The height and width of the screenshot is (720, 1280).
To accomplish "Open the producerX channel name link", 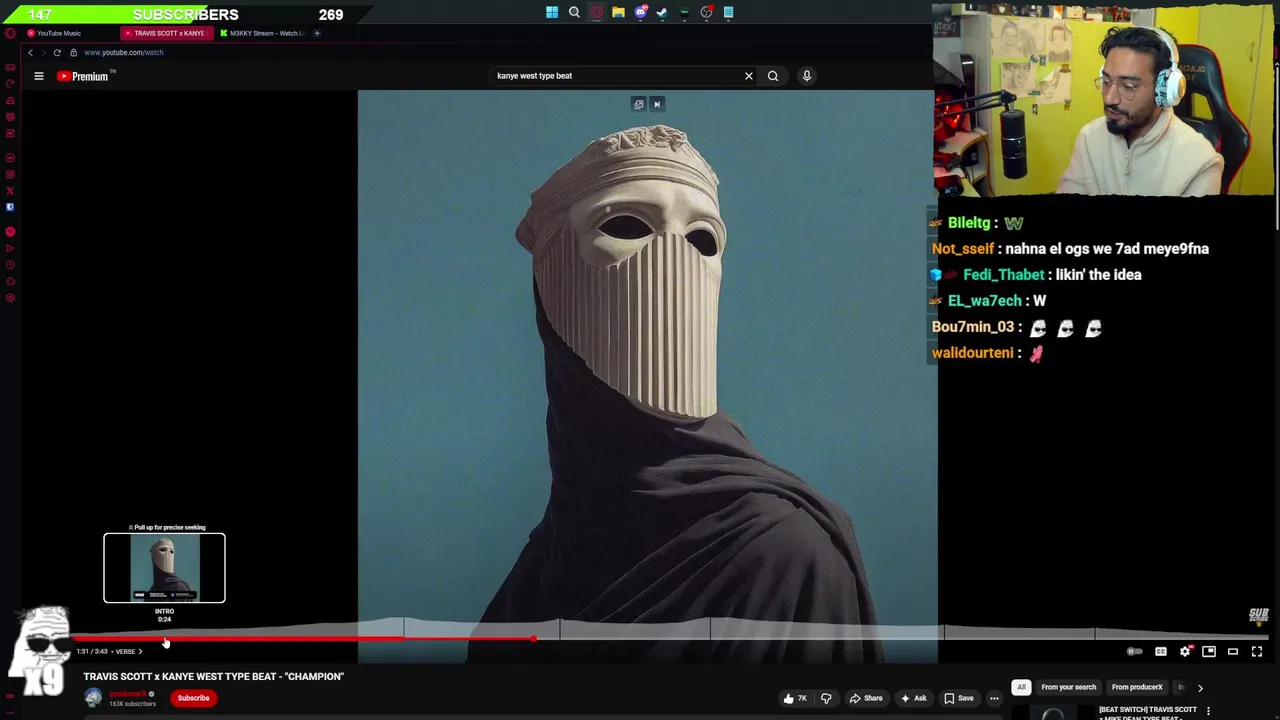I will pyautogui.click(x=128, y=694).
